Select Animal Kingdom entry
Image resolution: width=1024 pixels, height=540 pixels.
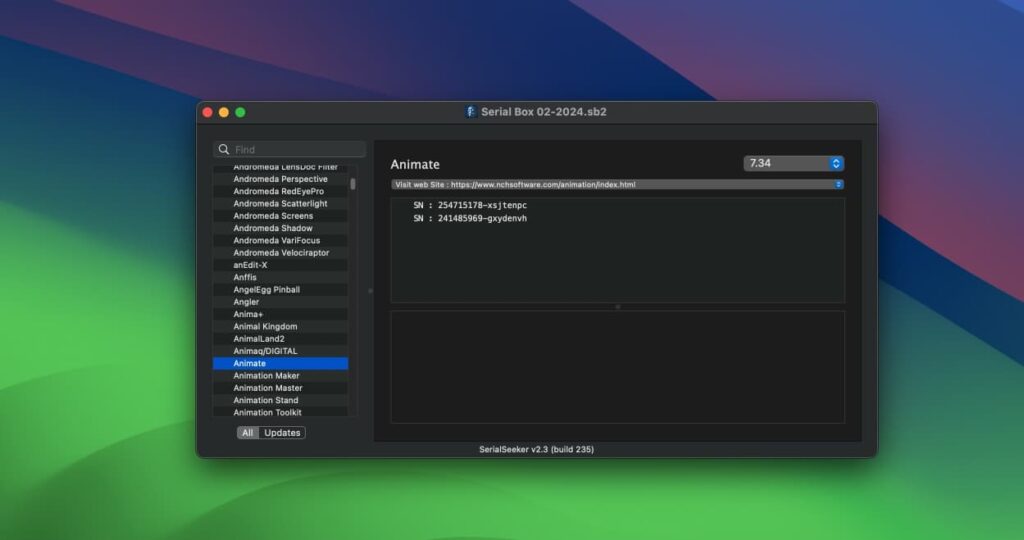[x=281, y=326]
